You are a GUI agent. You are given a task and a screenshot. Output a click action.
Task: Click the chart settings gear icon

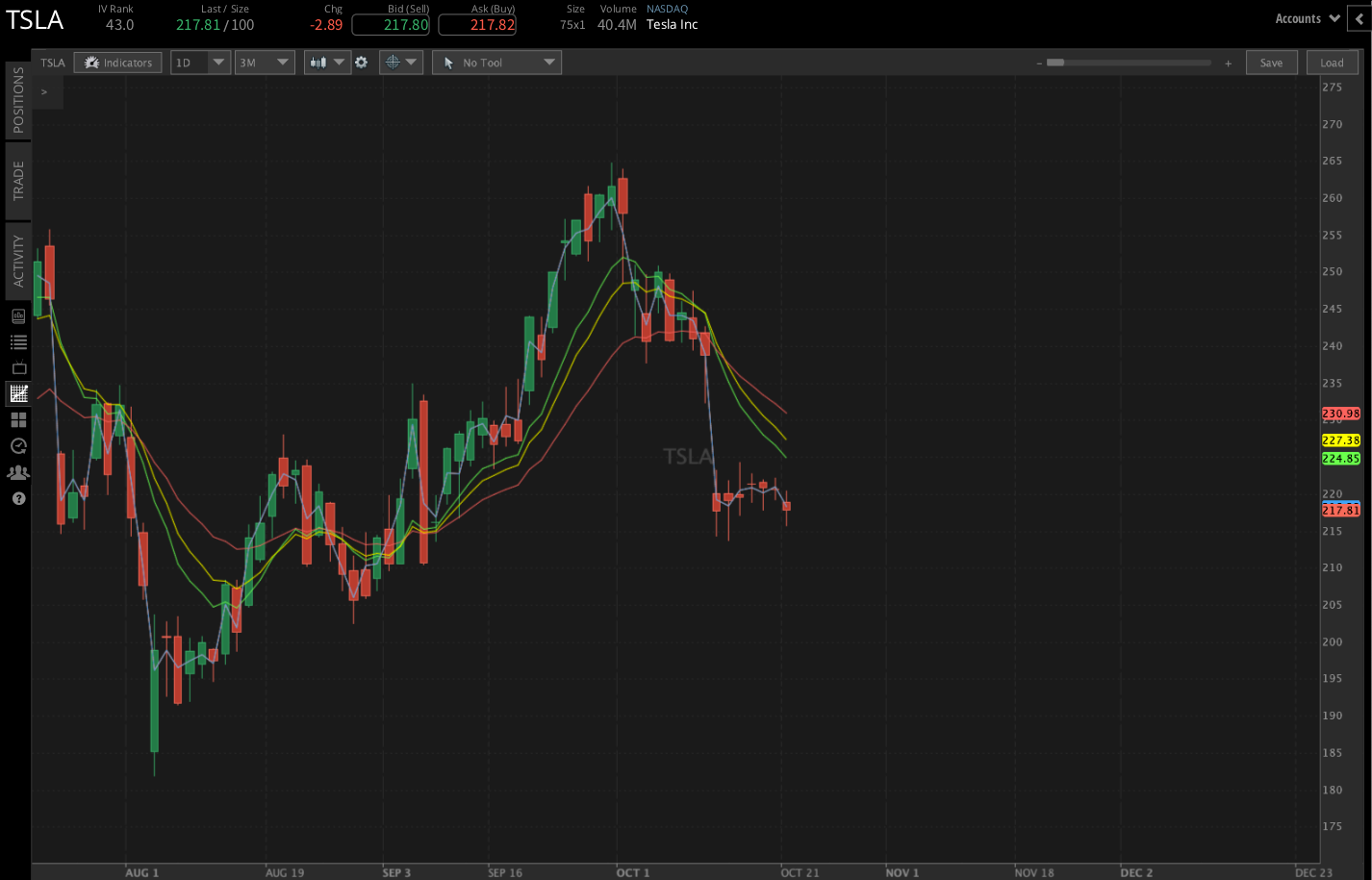(362, 62)
